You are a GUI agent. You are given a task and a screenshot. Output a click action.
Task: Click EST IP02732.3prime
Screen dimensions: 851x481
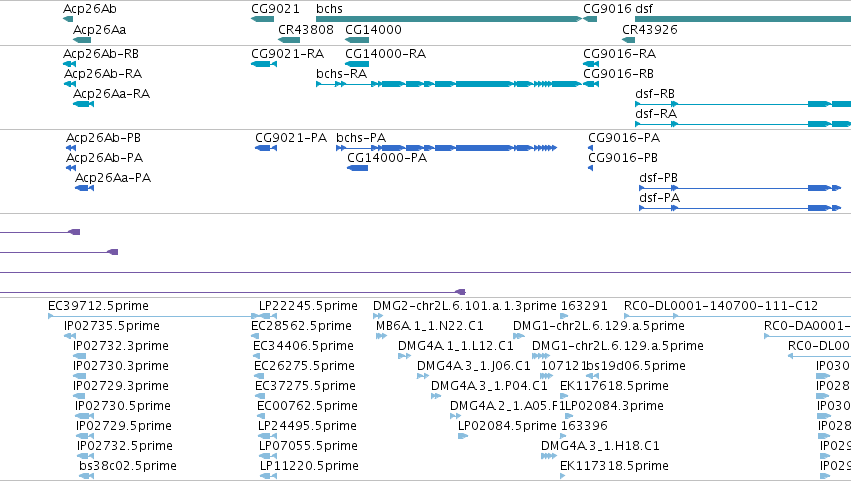120,346
